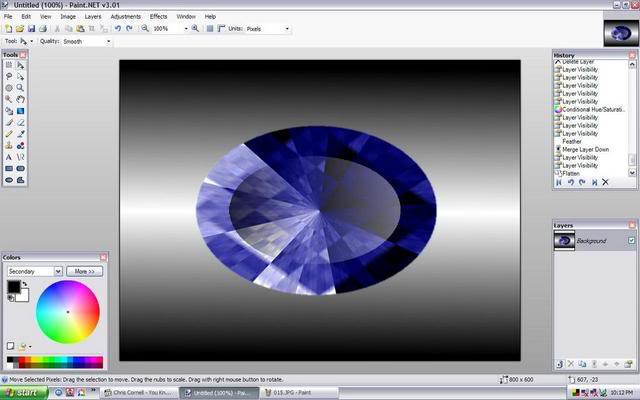
Task: Click the image thumbnail at top right
Action: 621,33
